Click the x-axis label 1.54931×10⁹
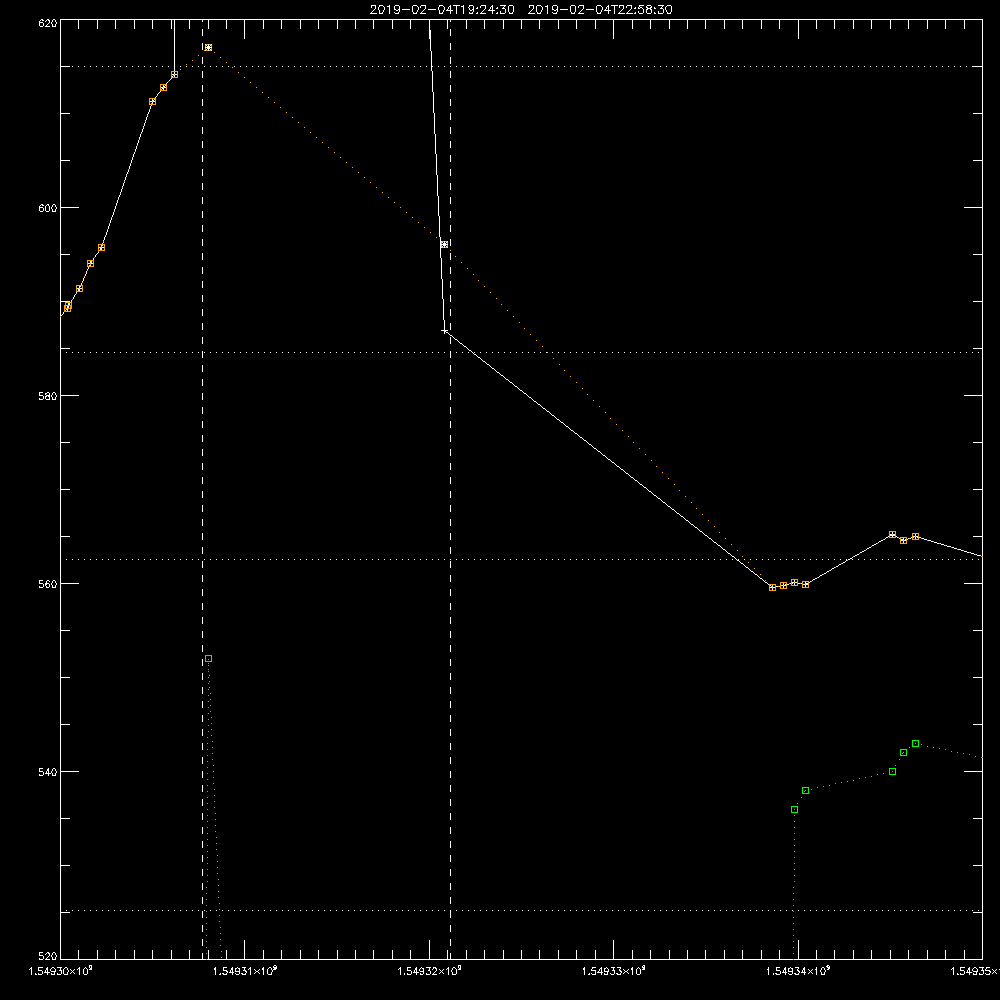The height and width of the screenshot is (1000, 1000). click(x=245, y=971)
